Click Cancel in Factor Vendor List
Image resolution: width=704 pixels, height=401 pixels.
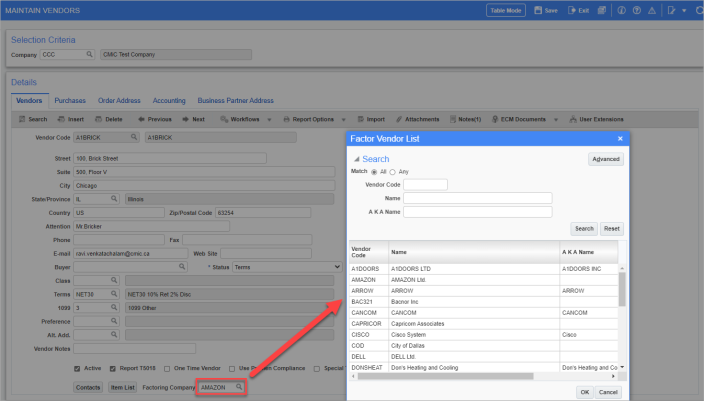click(608, 392)
